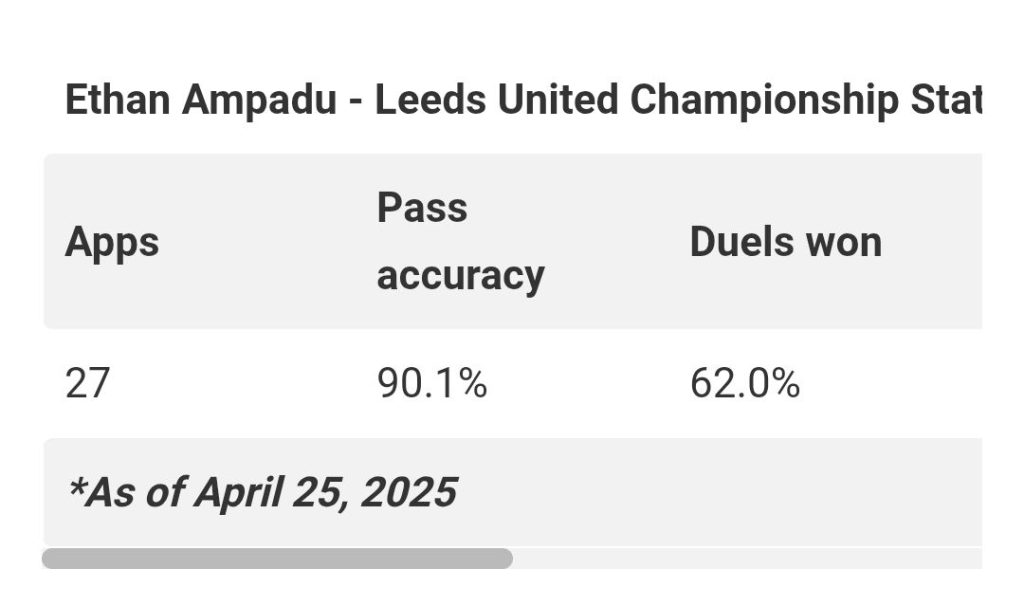Select the Apps column header

coord(112,243)
